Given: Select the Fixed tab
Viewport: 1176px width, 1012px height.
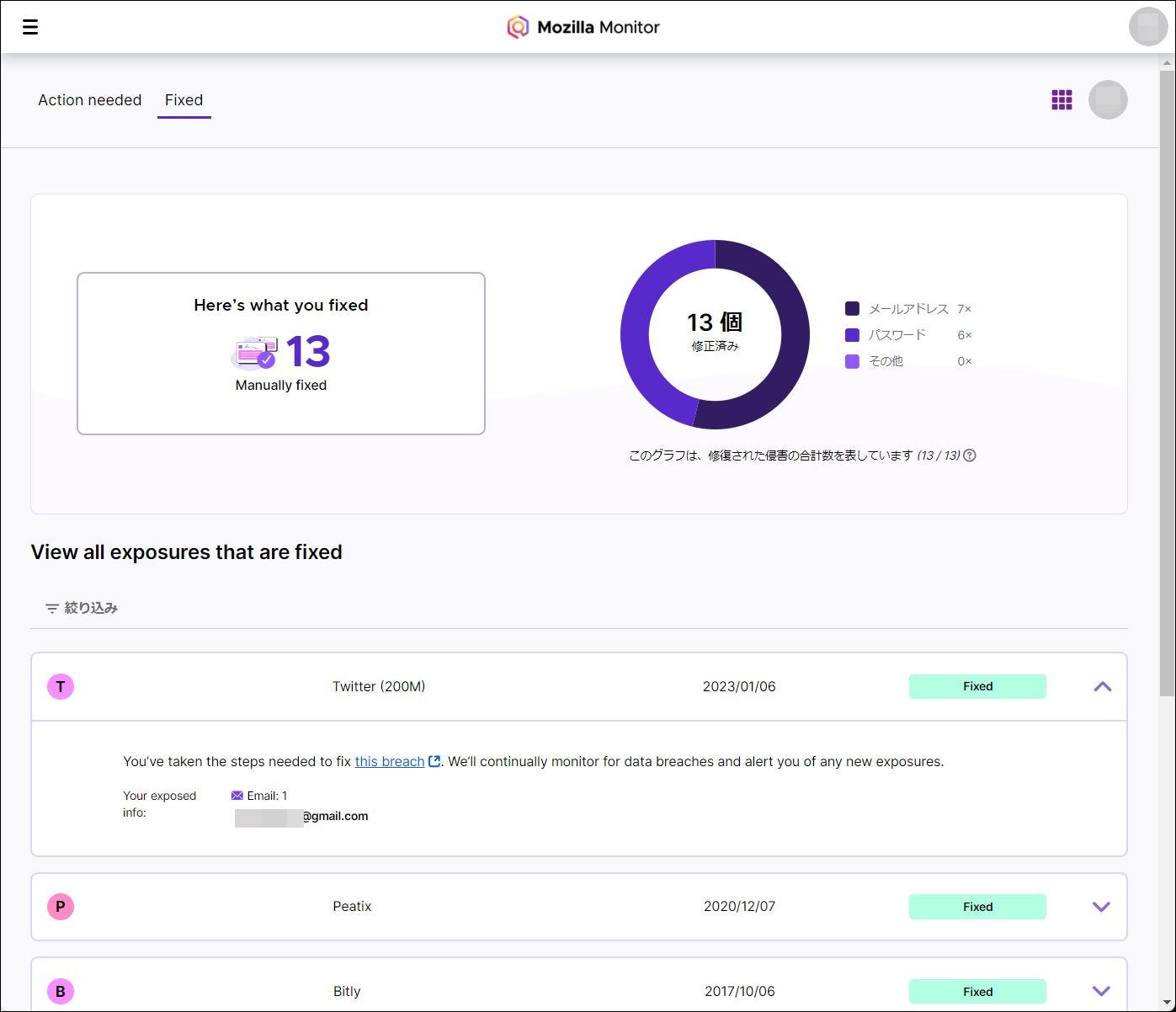Looking at the screenshot, I should (x=184, y=100).
